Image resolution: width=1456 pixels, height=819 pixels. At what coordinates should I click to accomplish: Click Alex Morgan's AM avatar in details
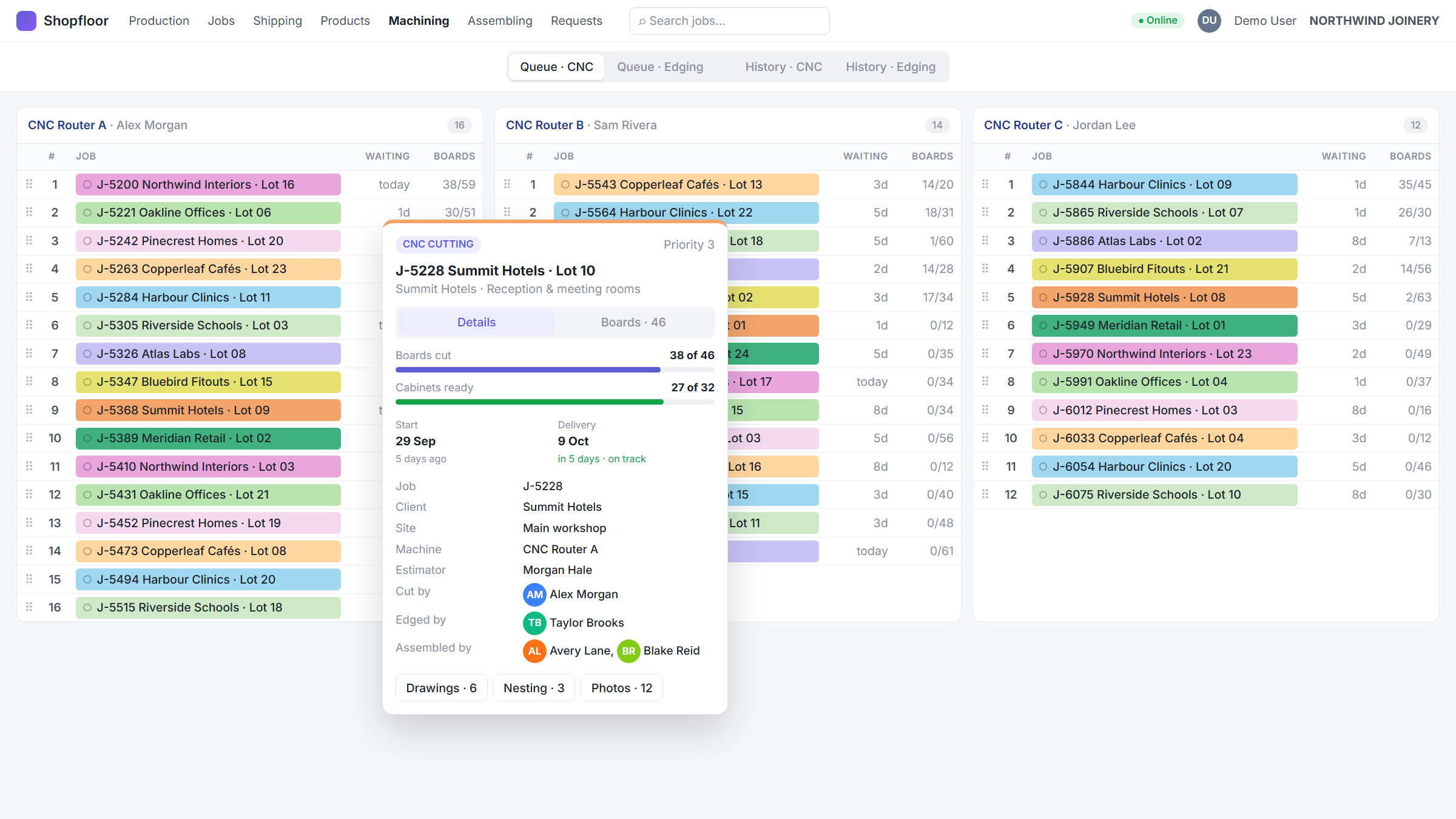[534, 595]
